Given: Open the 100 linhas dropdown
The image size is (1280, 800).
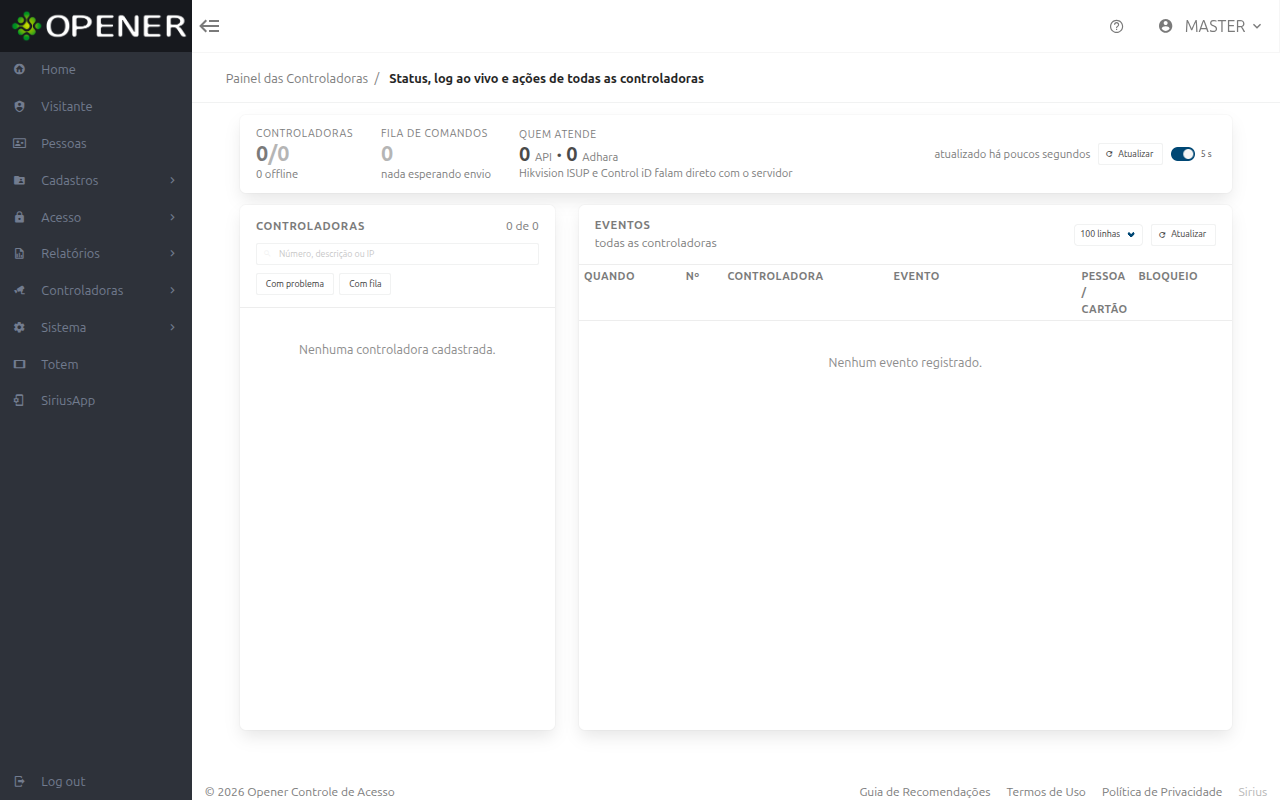Looking at the screenshot, I should point(1109,234).
